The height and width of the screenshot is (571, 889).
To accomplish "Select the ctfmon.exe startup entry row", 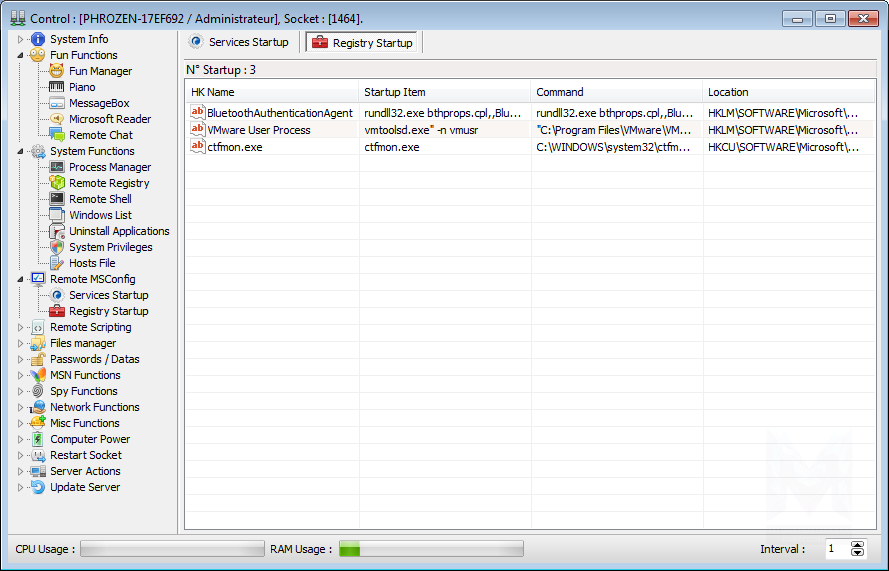I will click(x=520, y=147).
